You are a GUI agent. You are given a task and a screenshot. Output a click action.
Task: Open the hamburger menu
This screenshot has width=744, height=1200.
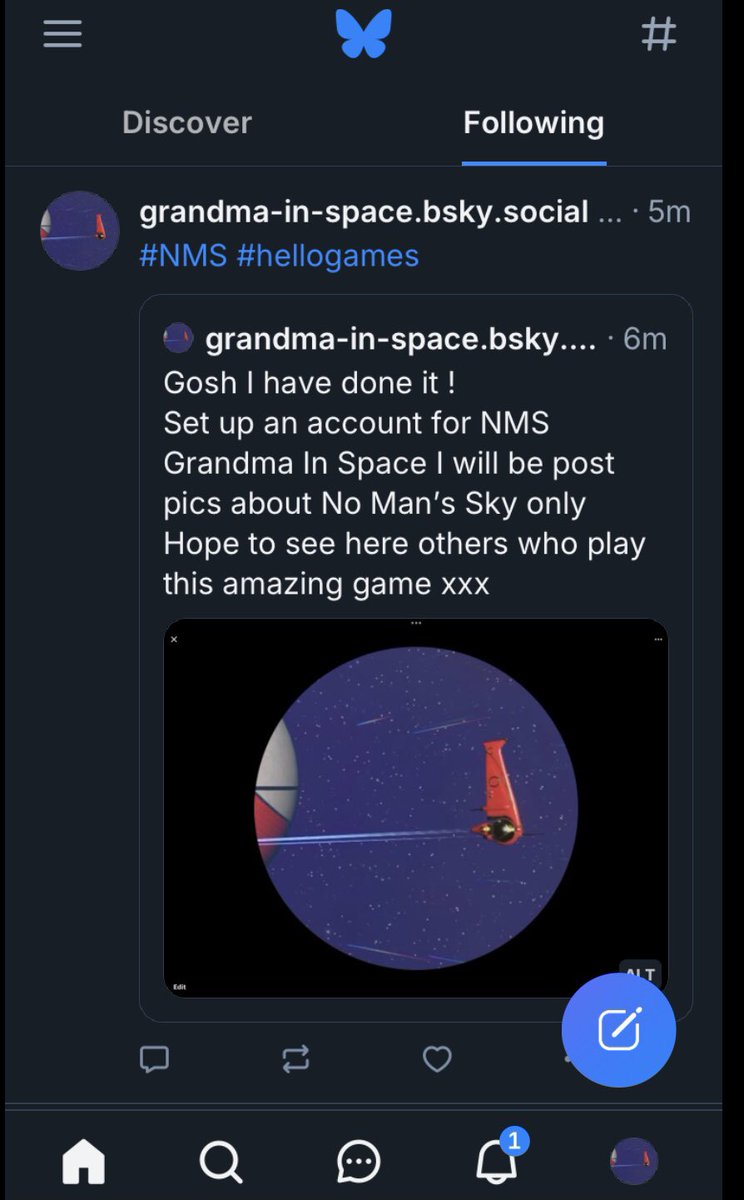point(62,35)
